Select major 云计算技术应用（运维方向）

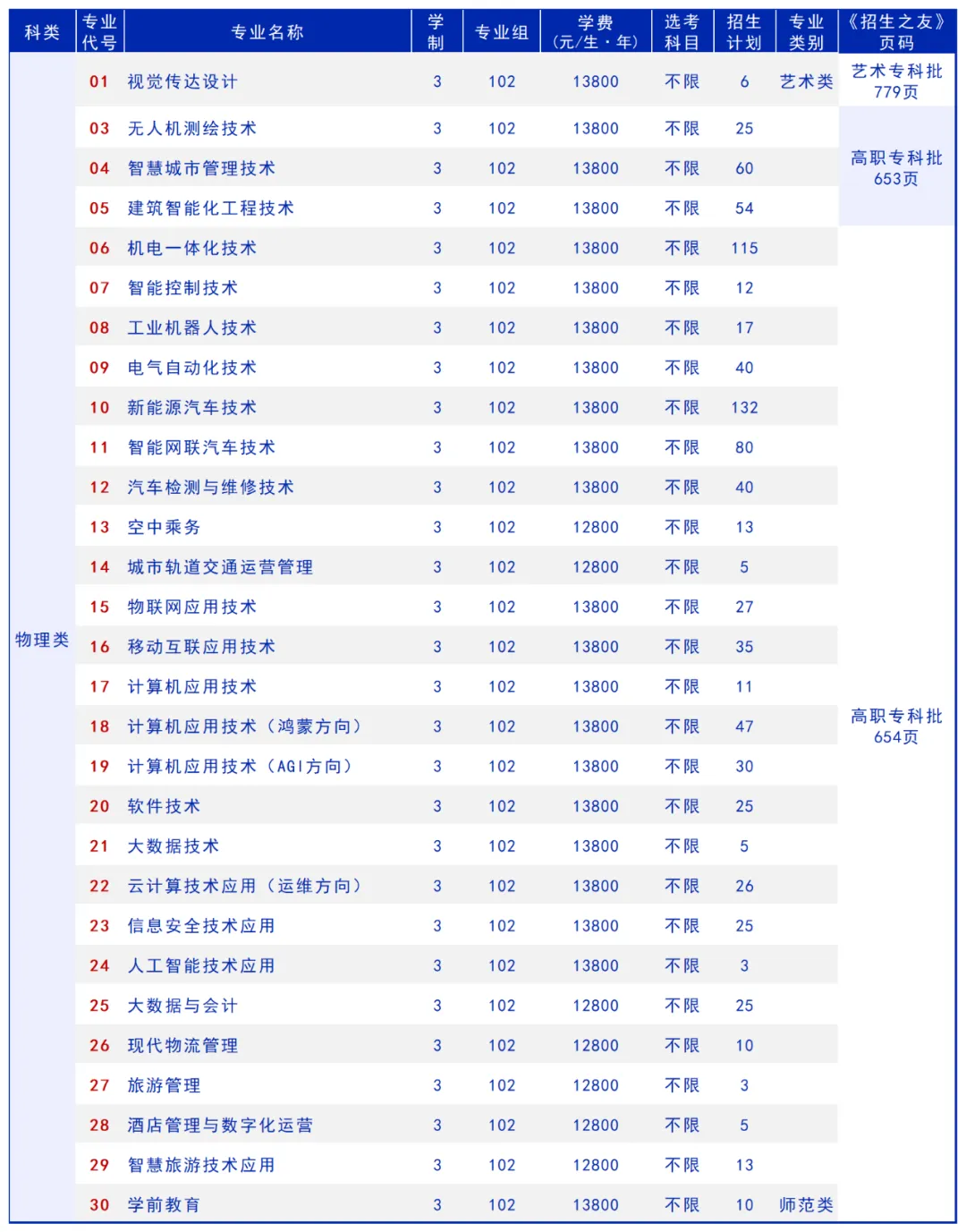point(246,886)
